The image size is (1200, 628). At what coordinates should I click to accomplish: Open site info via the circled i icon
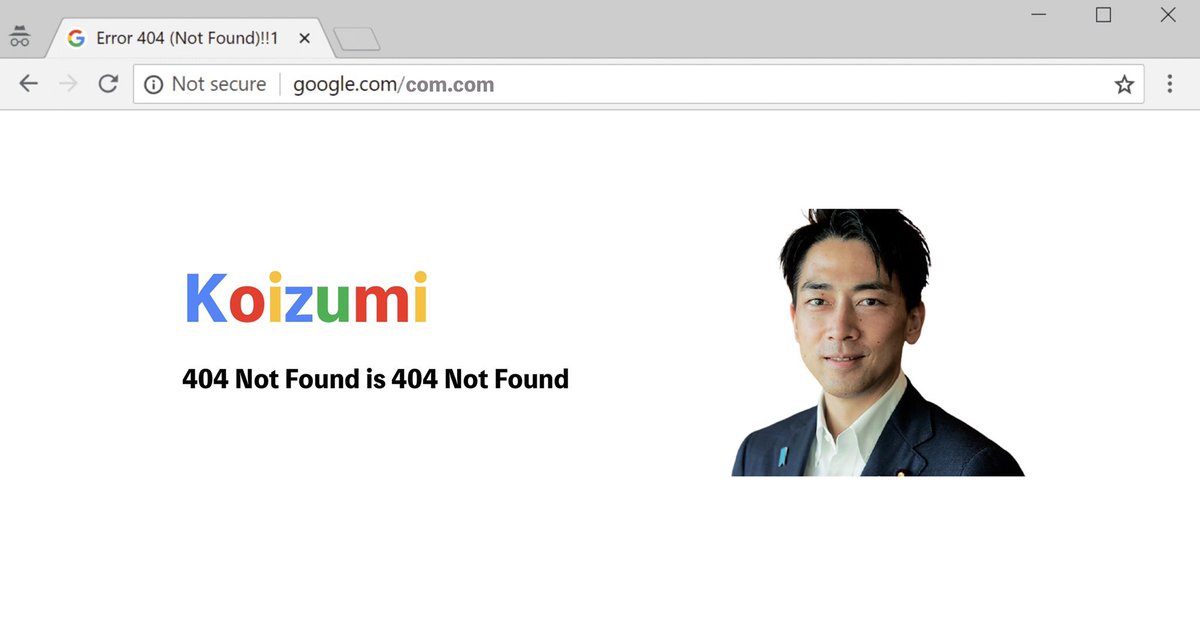click(x=153, y=85)
